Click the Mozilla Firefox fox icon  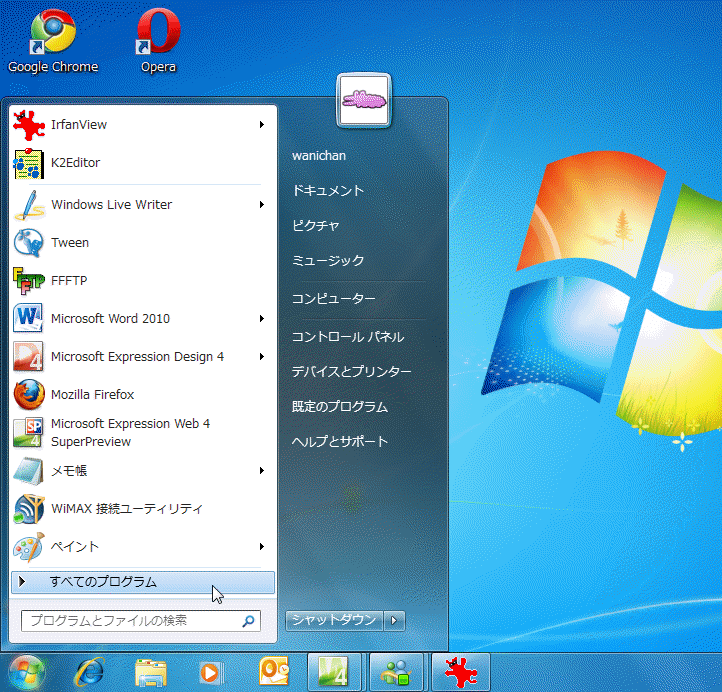click(29, 395)
